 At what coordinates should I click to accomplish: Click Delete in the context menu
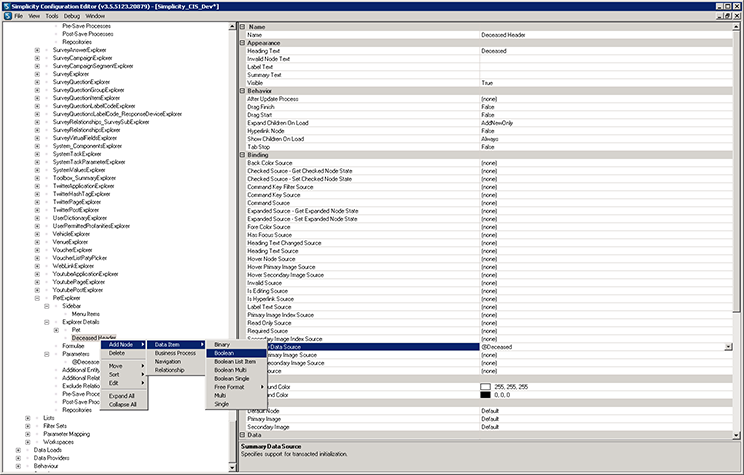tap(124, 353)
